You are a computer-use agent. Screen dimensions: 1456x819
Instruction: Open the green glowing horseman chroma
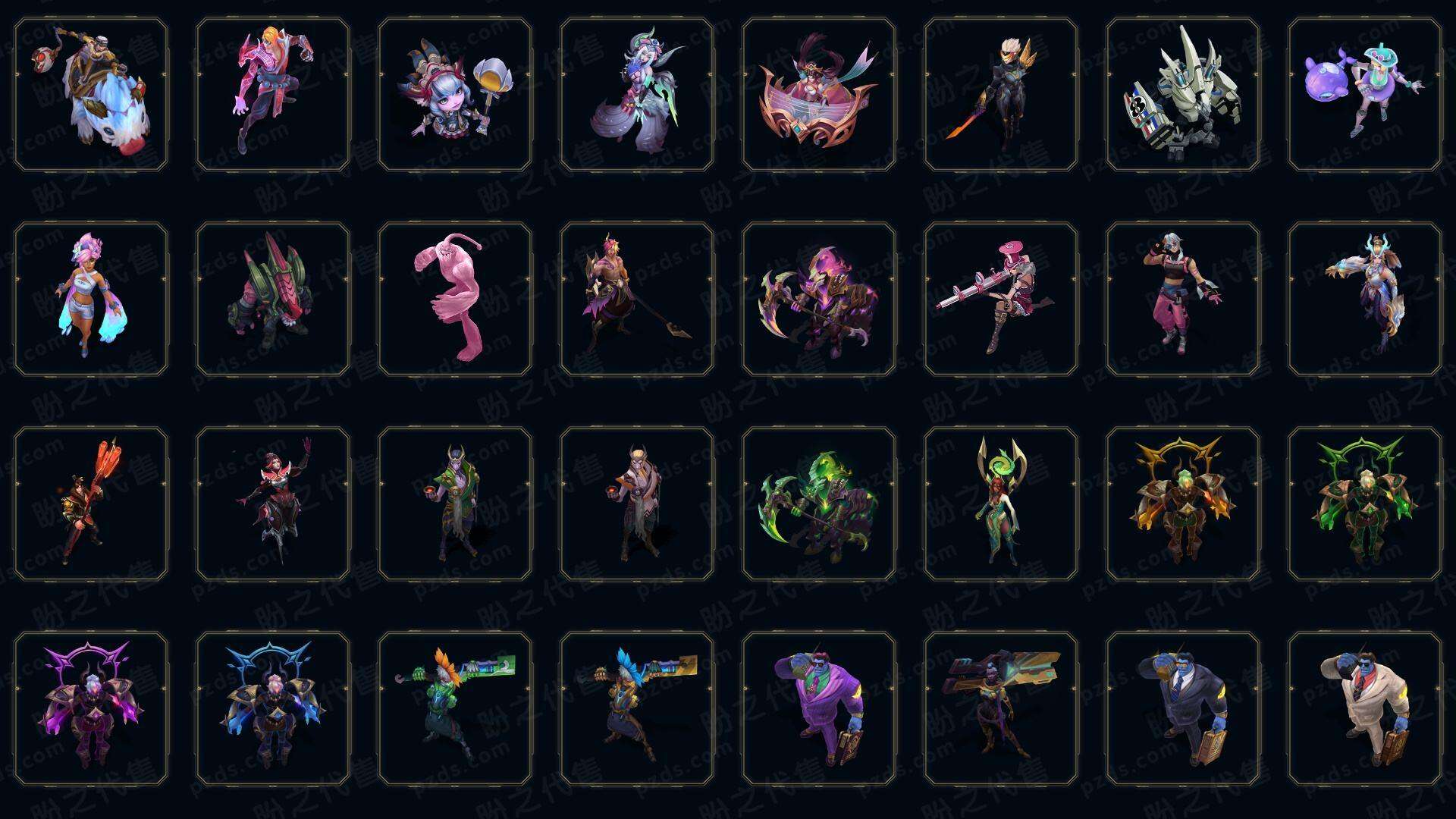pos(819,504)
